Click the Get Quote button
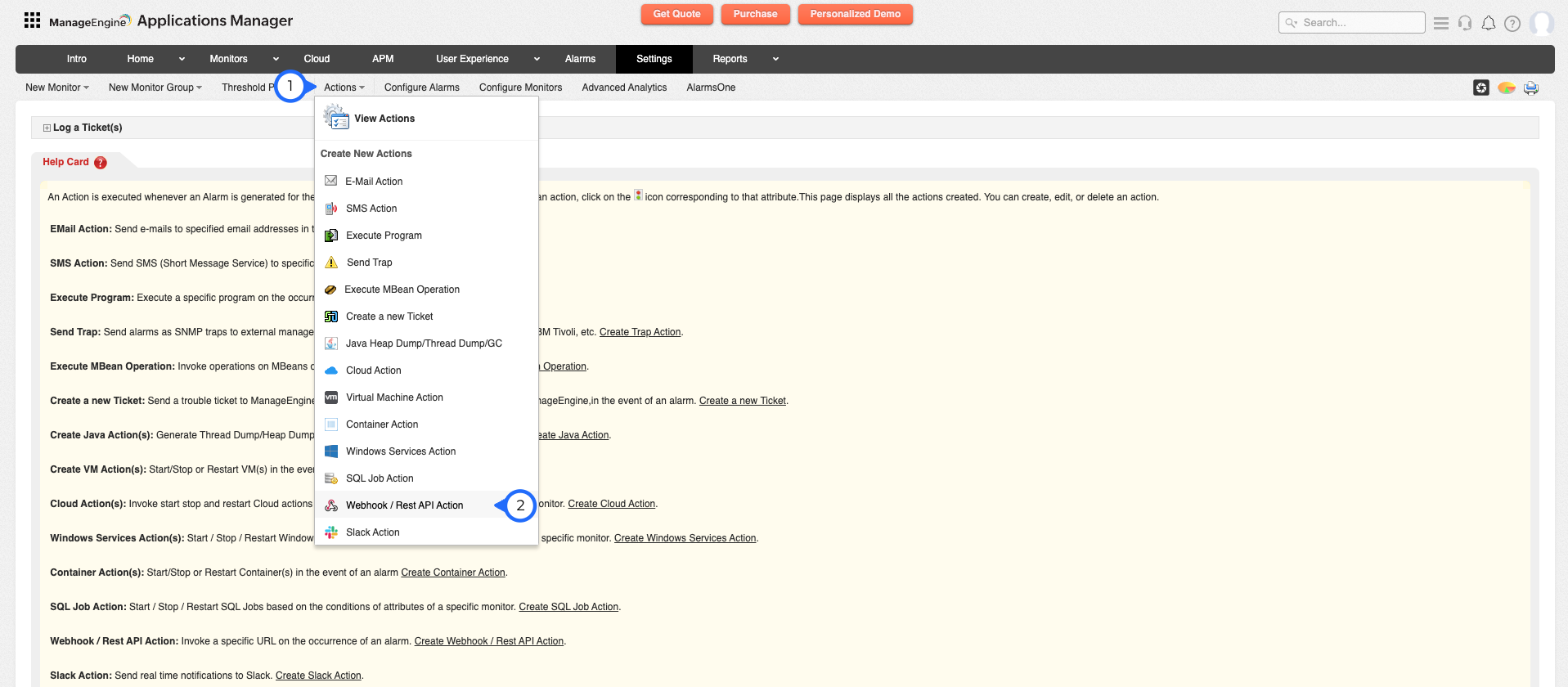 tap(676, 14)
